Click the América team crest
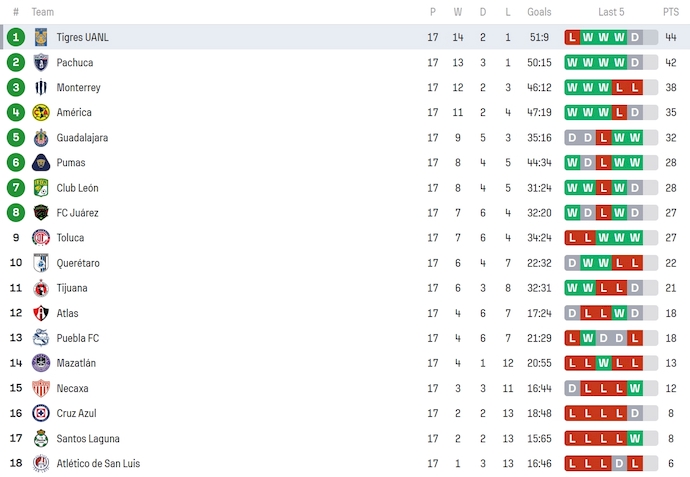690x477 pixels. coord(41,112)
